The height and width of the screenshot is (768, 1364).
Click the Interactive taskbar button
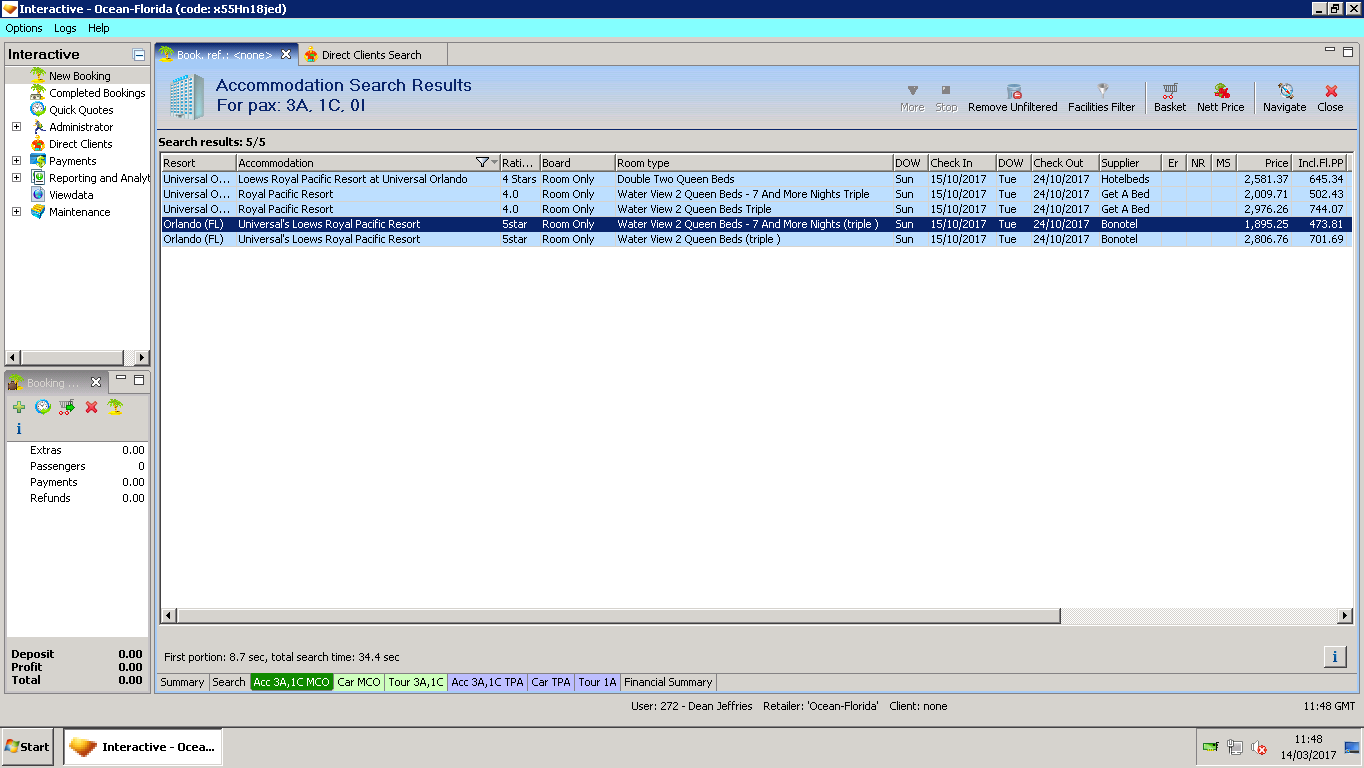[x=143, y=747]
